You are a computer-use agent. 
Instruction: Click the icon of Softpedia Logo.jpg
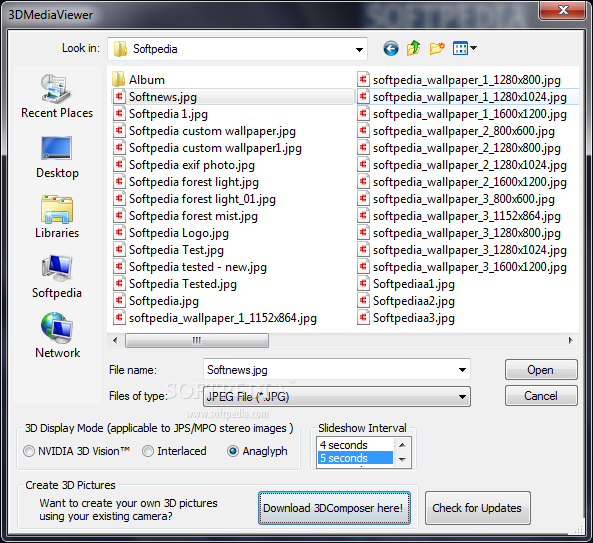click(x=119, y=233)
